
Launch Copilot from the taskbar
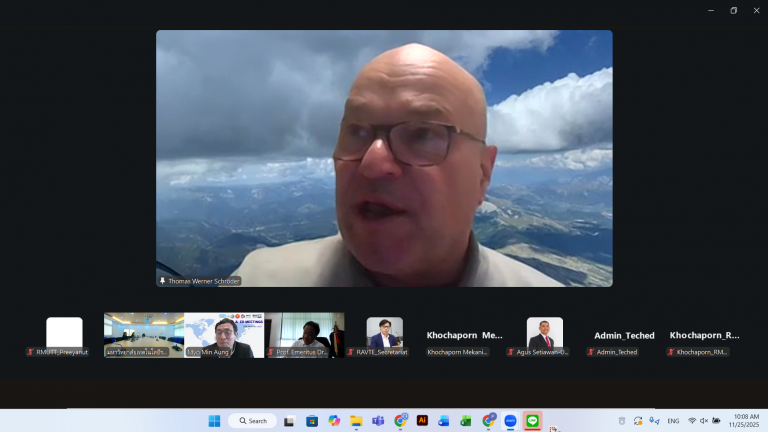(334, 421)
